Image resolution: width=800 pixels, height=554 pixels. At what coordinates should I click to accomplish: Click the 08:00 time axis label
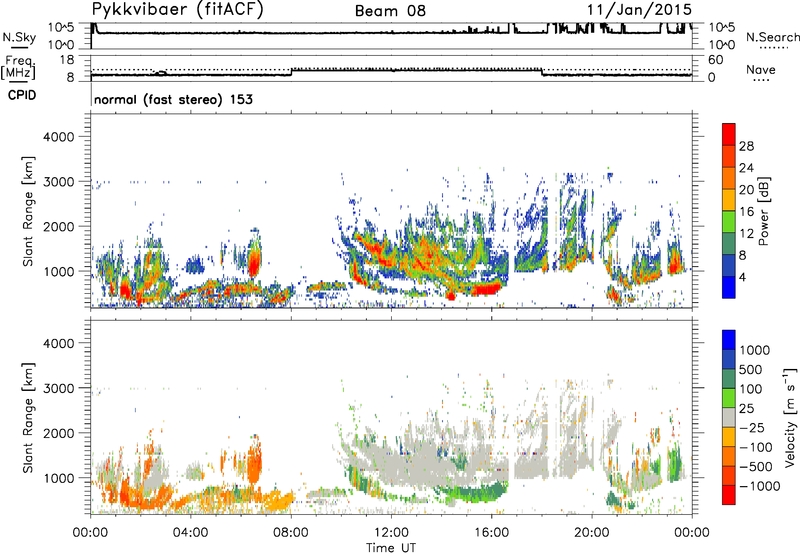point(291,533)
